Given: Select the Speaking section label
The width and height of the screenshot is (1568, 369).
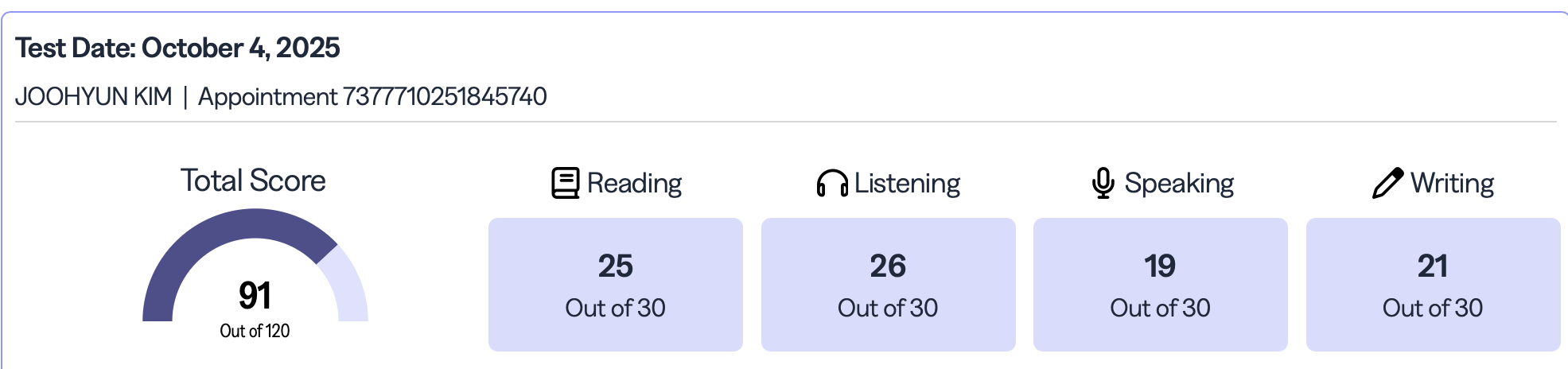Looking at the screenshot, I should point(1179,184).
